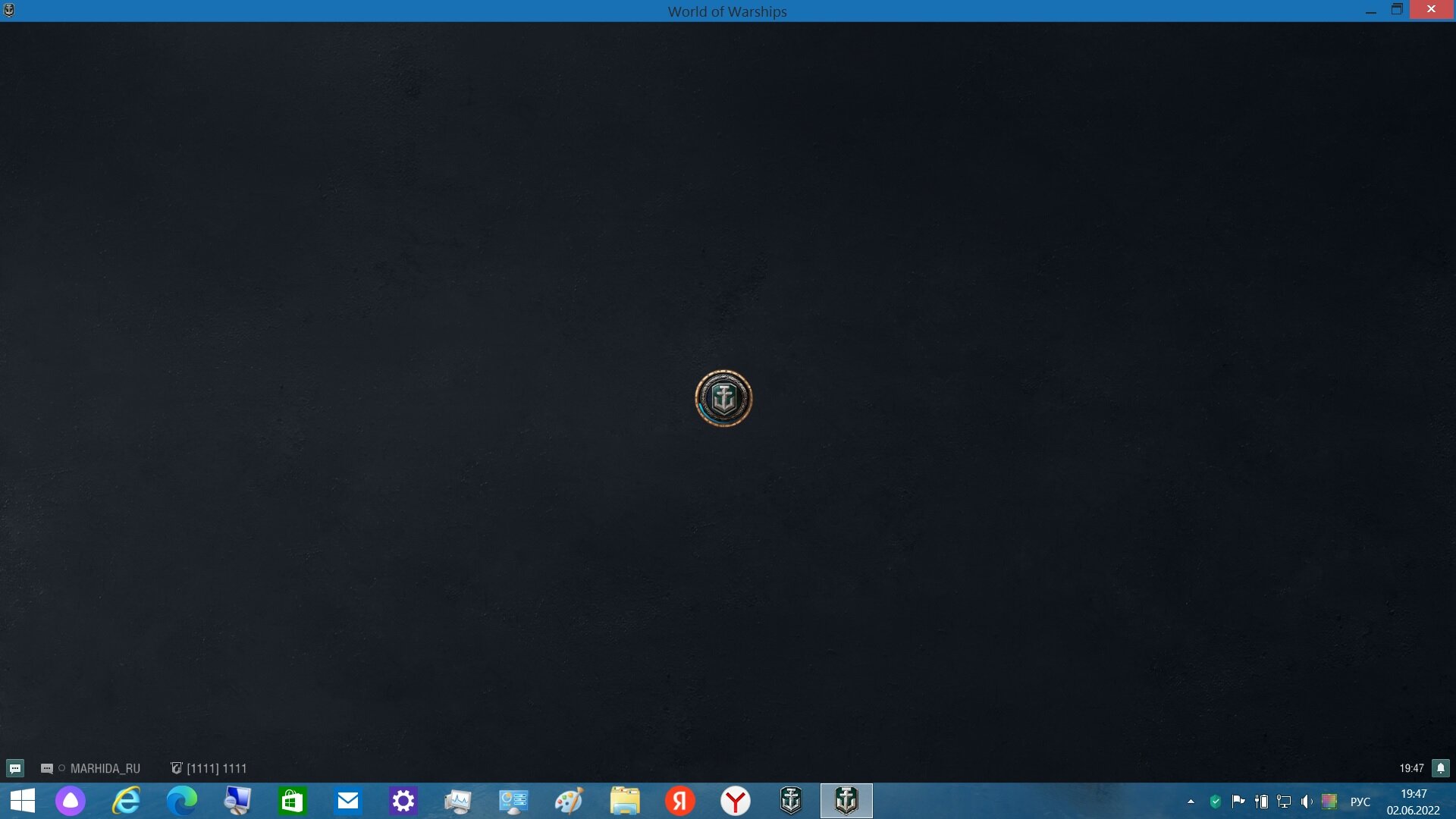The image size is (1456, 819).
Task: Click the World of Warships loading anchor emblem
Action: pos(723,398)
